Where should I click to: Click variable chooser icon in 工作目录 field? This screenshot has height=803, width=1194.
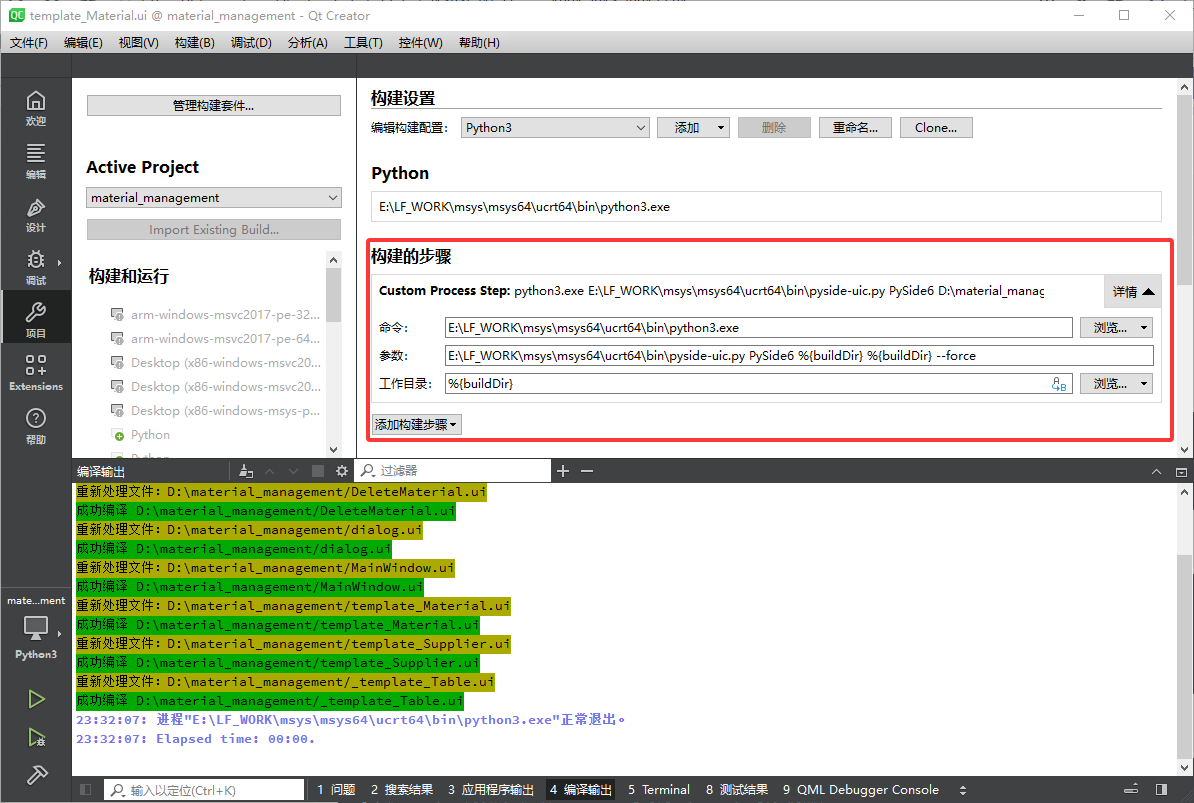pyautogui.click(x=1058, y=384)
